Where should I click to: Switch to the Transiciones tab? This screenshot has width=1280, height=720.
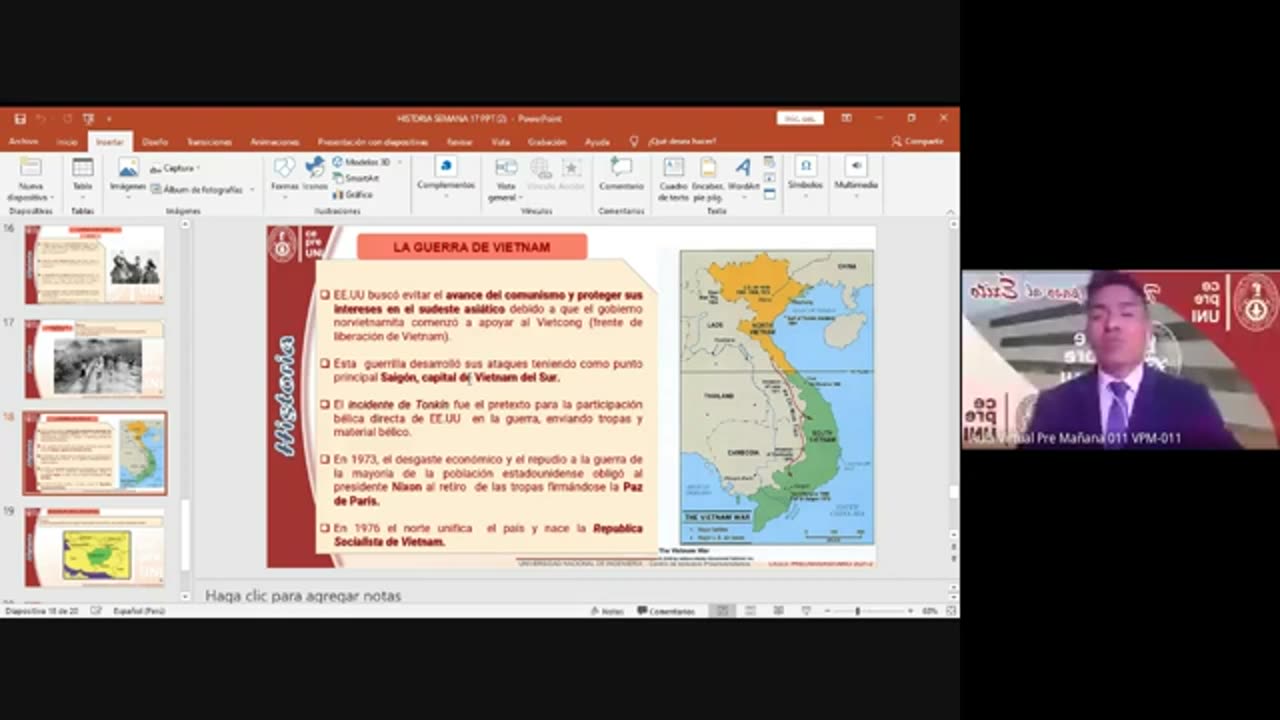tap(209, 142)
